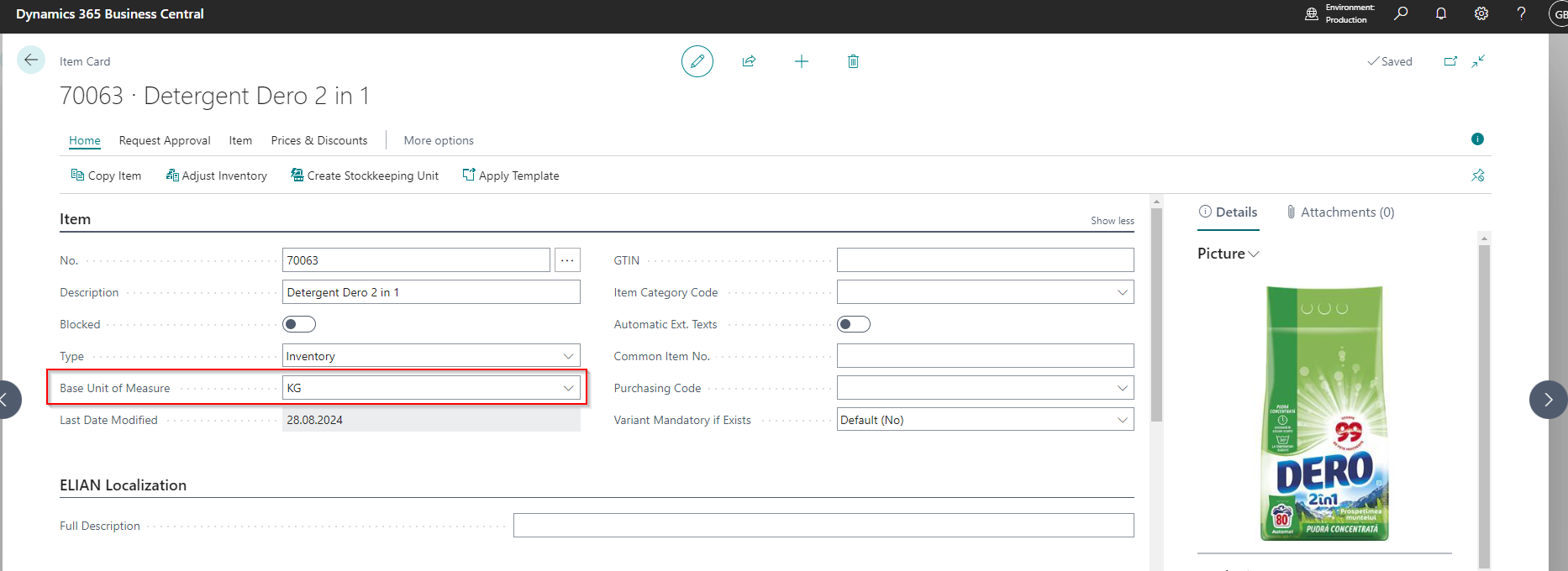Toggle the Blocked switch
Viewport: 1568px width, 571px height.
(299, 324)
